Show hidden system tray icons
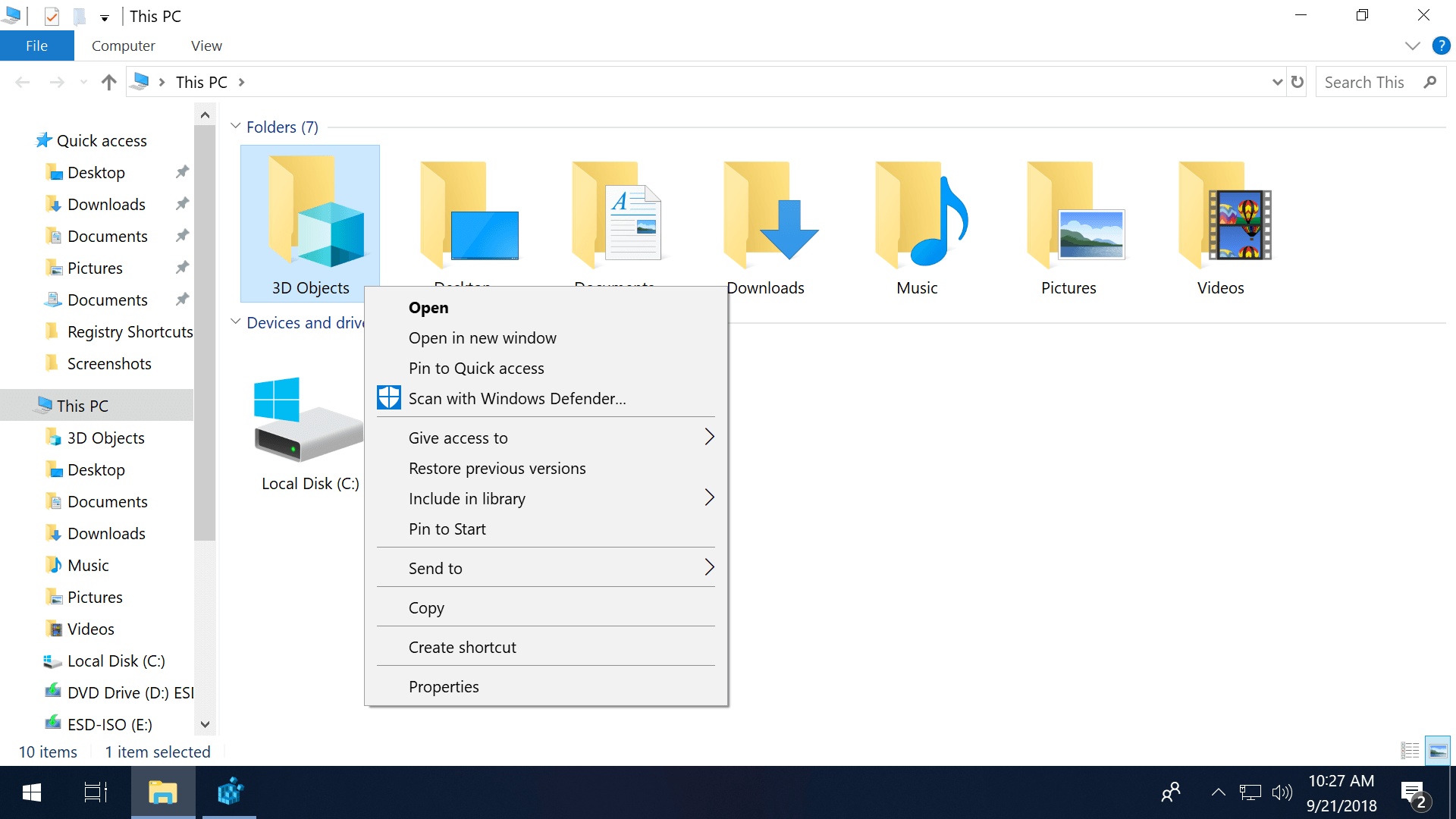 coord(1218,792)
